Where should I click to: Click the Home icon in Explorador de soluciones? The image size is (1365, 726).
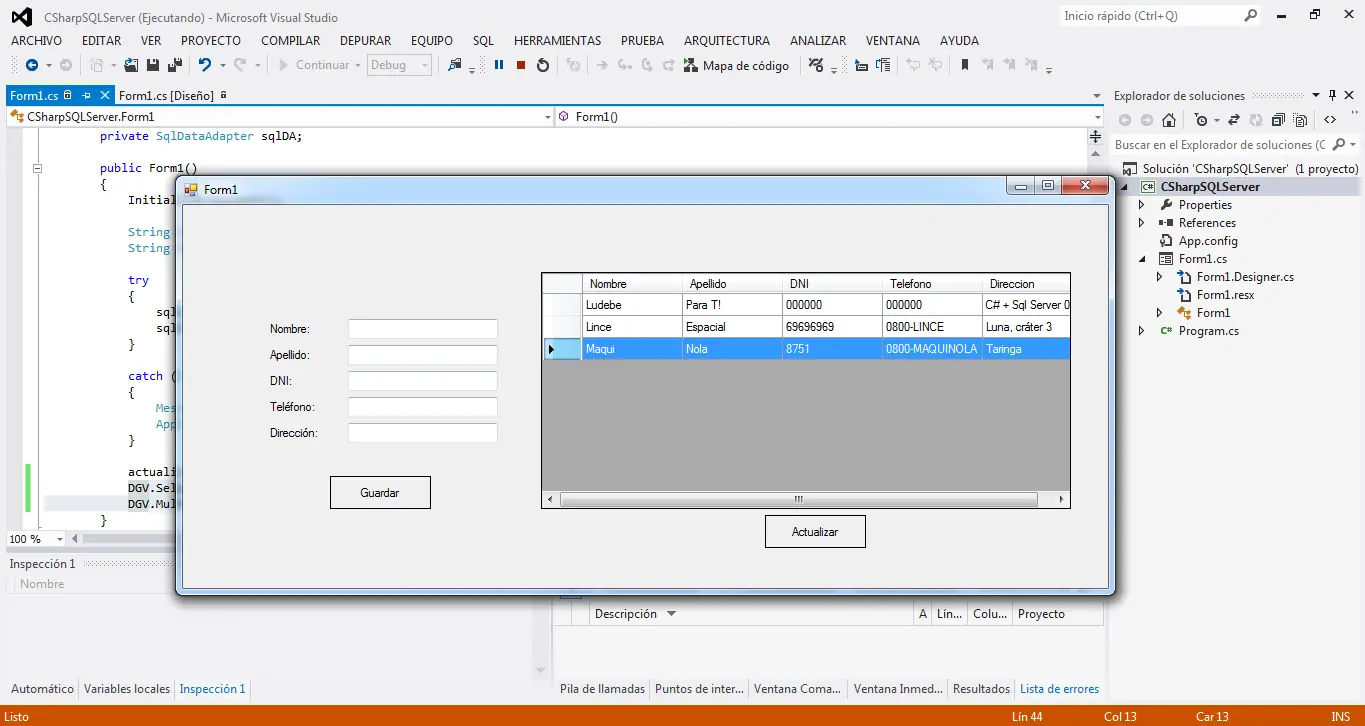pos(1169,120)
